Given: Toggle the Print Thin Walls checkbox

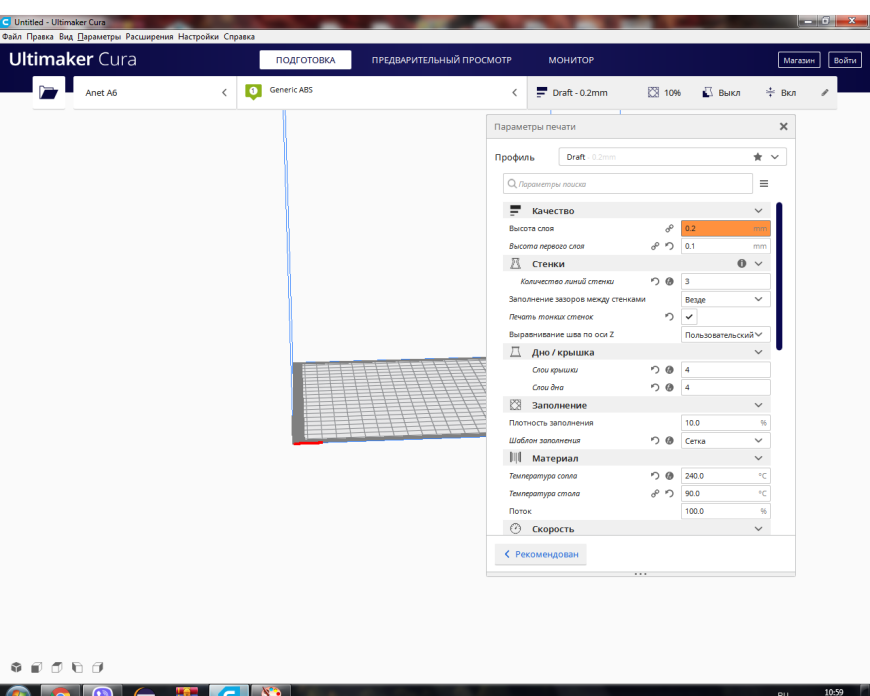Looking at the screenshot, I should coord(689,317).
